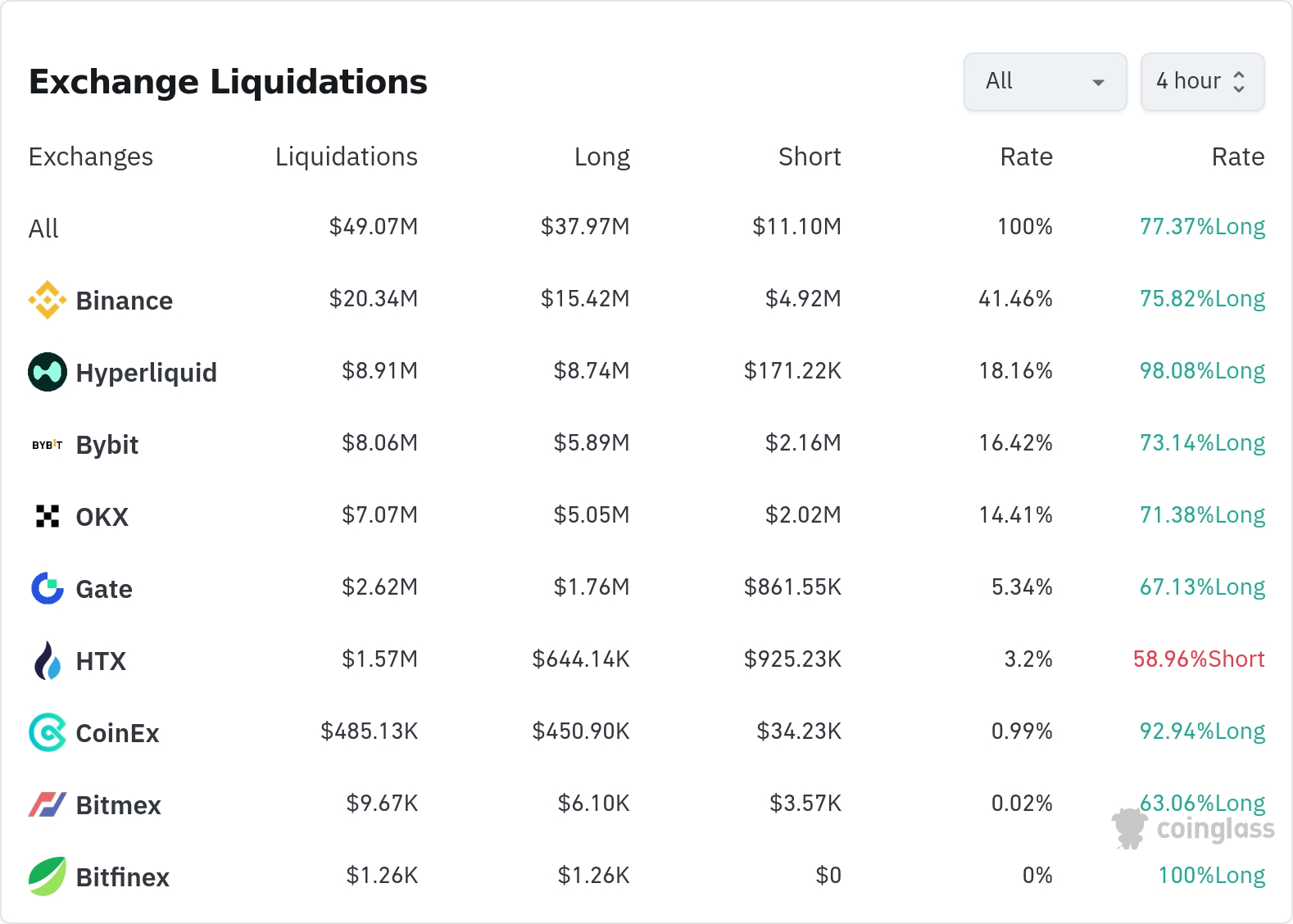1293x924 pixels.
Task: Select the Bitfinex exchange name
Action: click(122, 877)
